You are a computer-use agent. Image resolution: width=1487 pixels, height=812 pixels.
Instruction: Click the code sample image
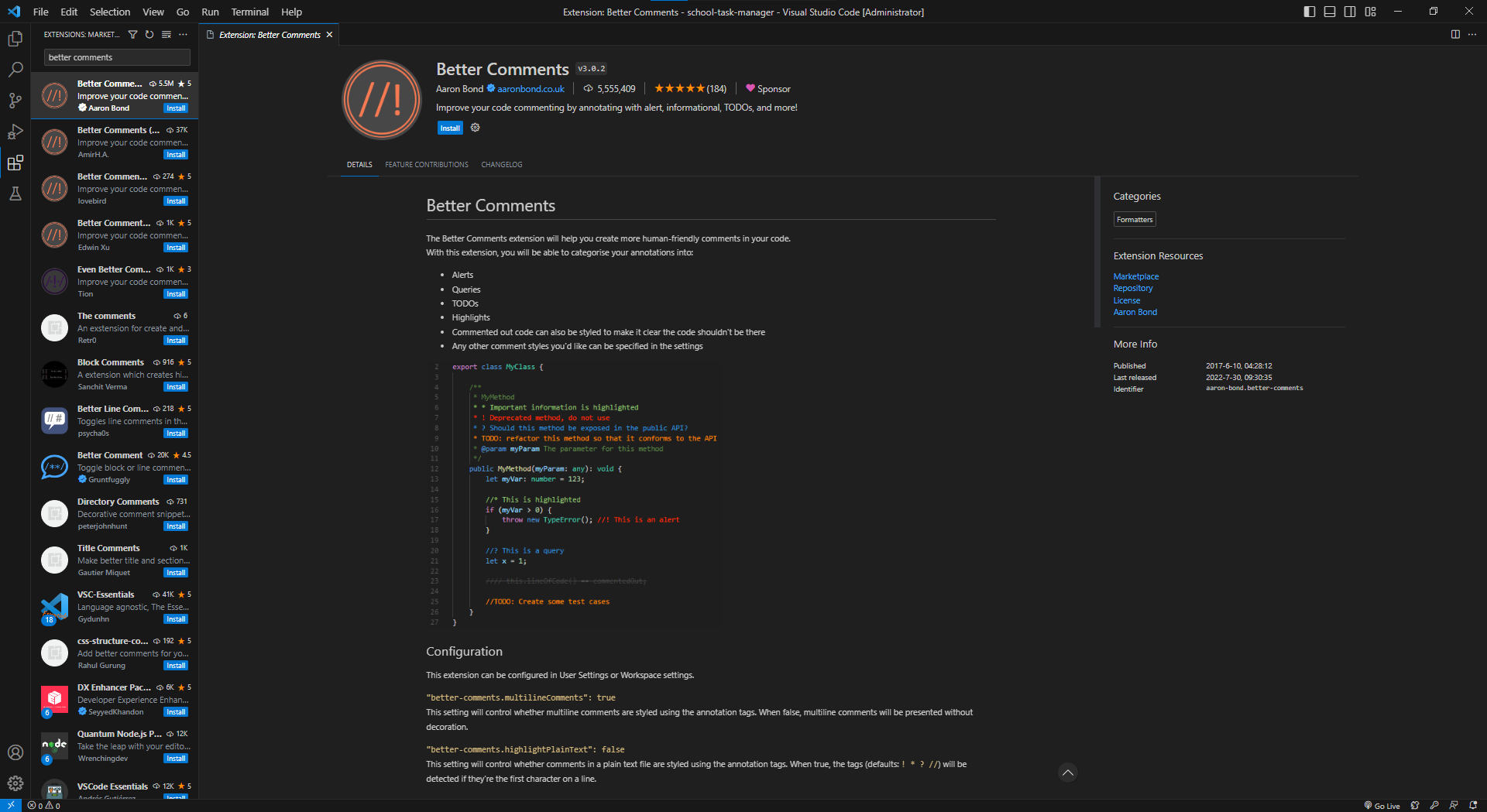click(575, 494)
